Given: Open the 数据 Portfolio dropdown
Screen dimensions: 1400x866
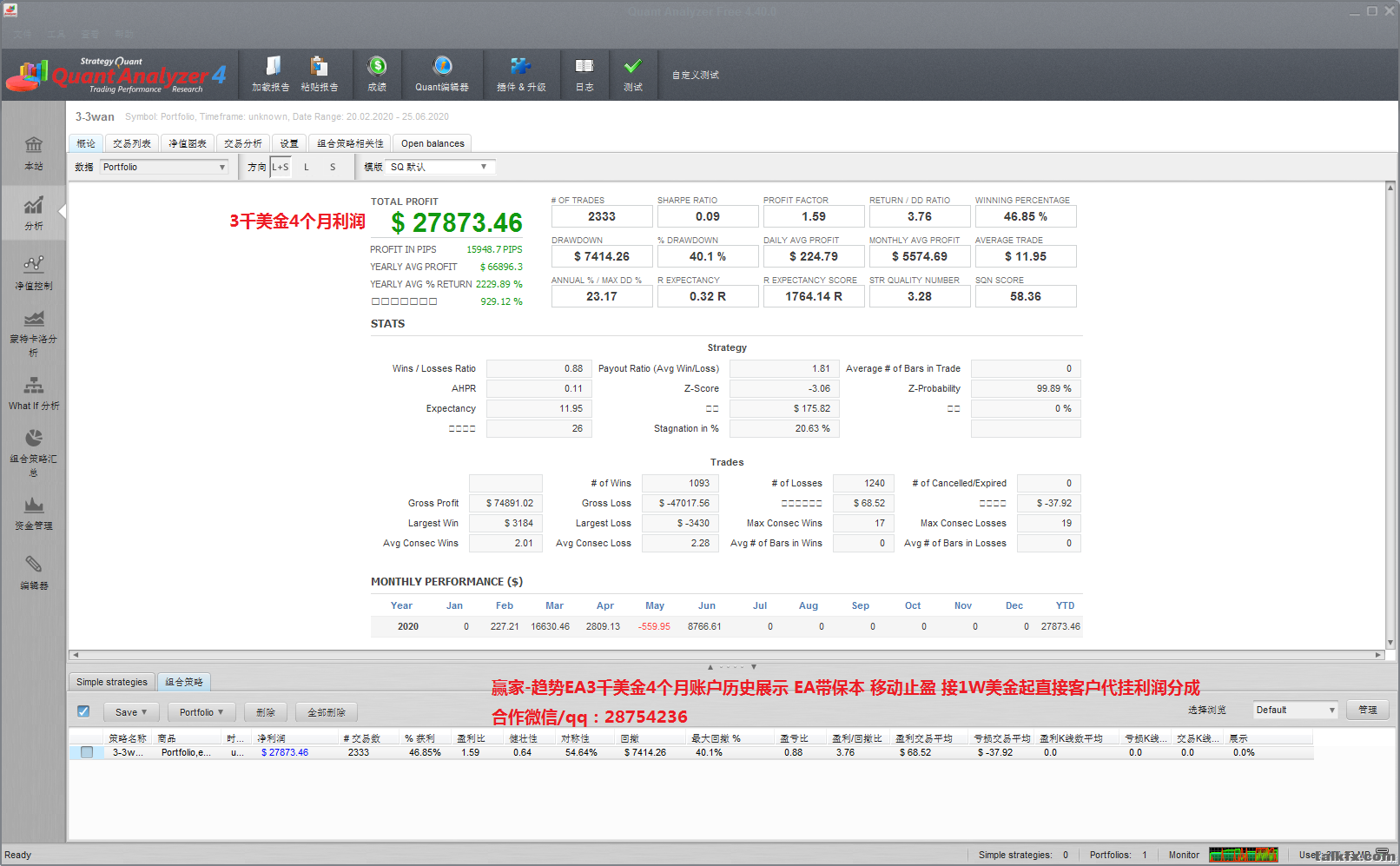Looking at the screenshot, I should [164, 167].
